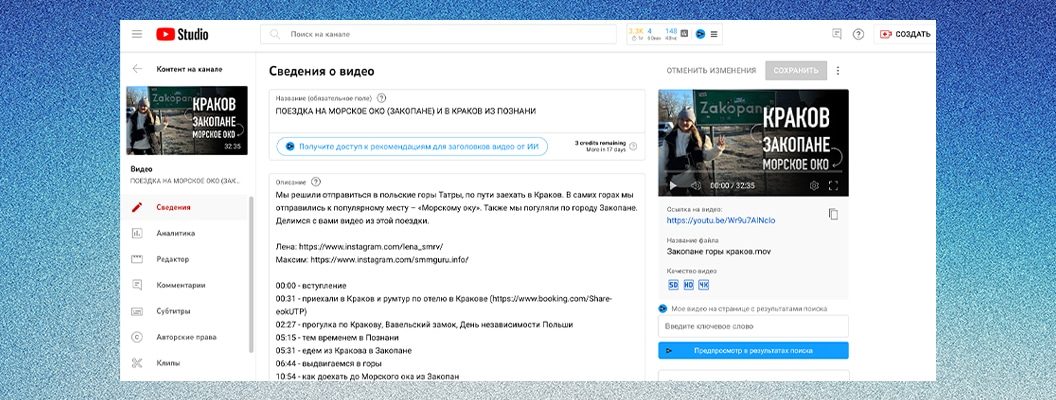Image resolution: width=1056 pixels, height=400 pixels.
Task: Open the video player settings gear
Action: (814, 186)
